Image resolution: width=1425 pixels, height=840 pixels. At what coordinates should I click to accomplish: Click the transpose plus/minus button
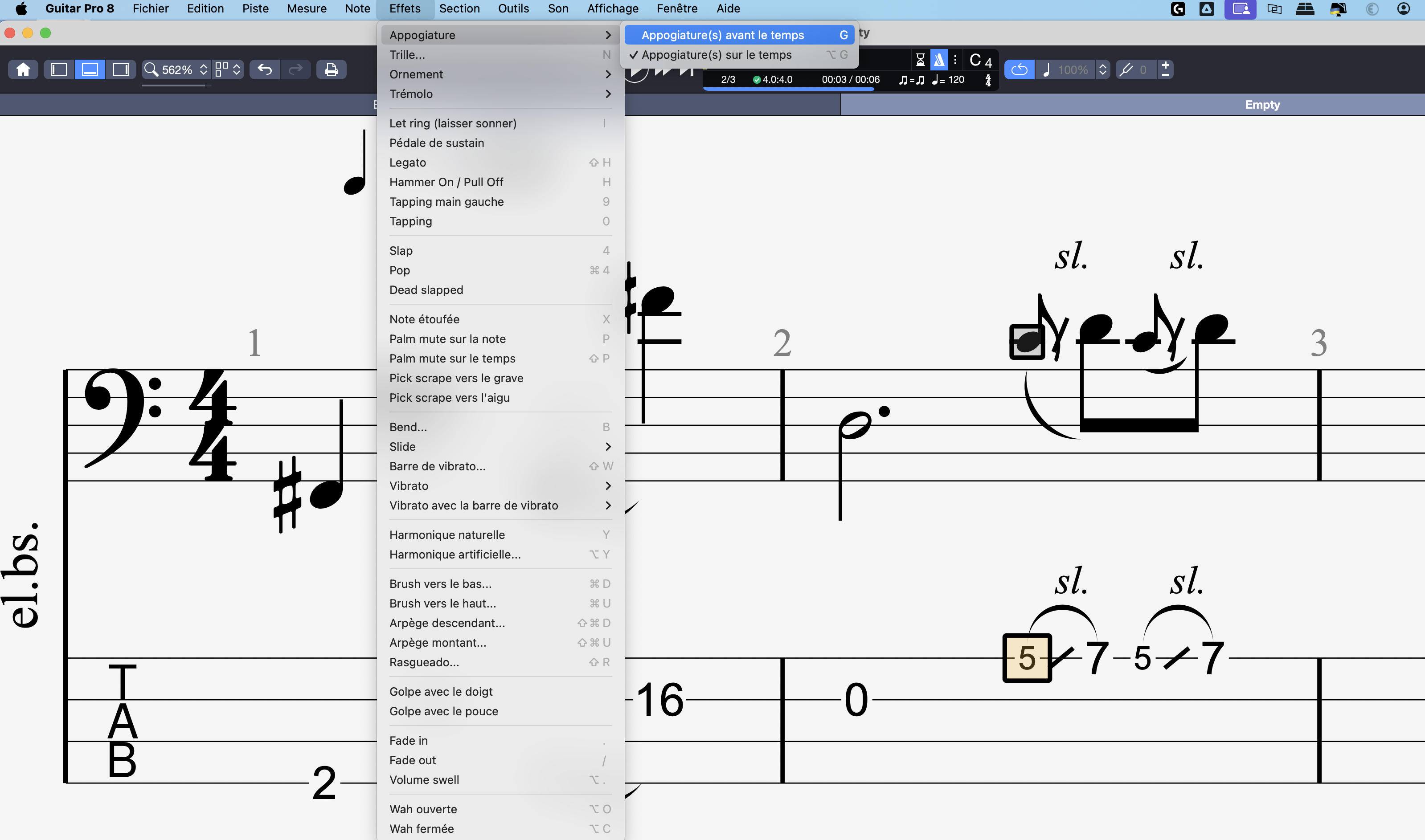[1165, 69]
